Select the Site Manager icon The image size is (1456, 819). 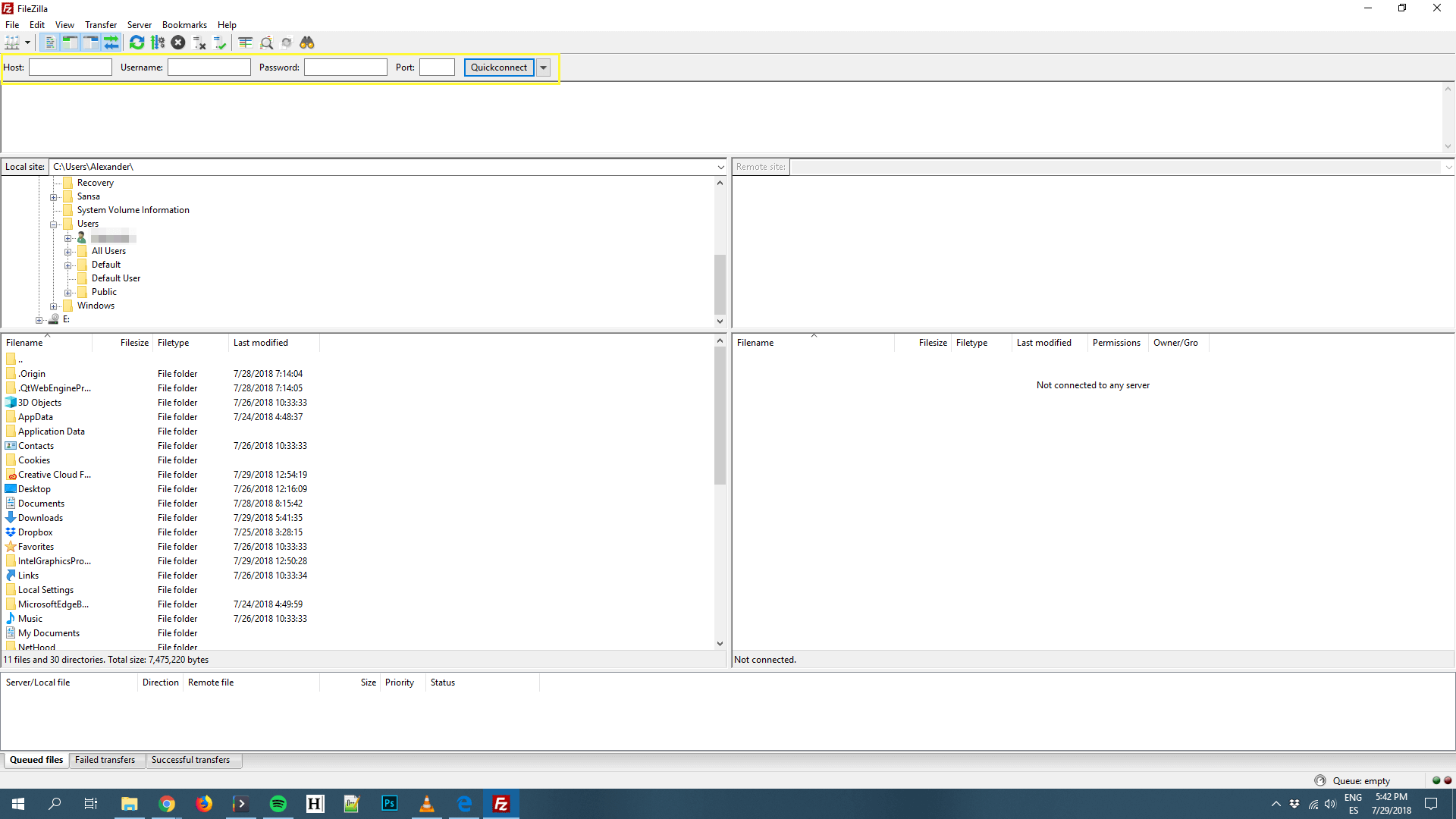pyautogui.click(x=12, y=42)
